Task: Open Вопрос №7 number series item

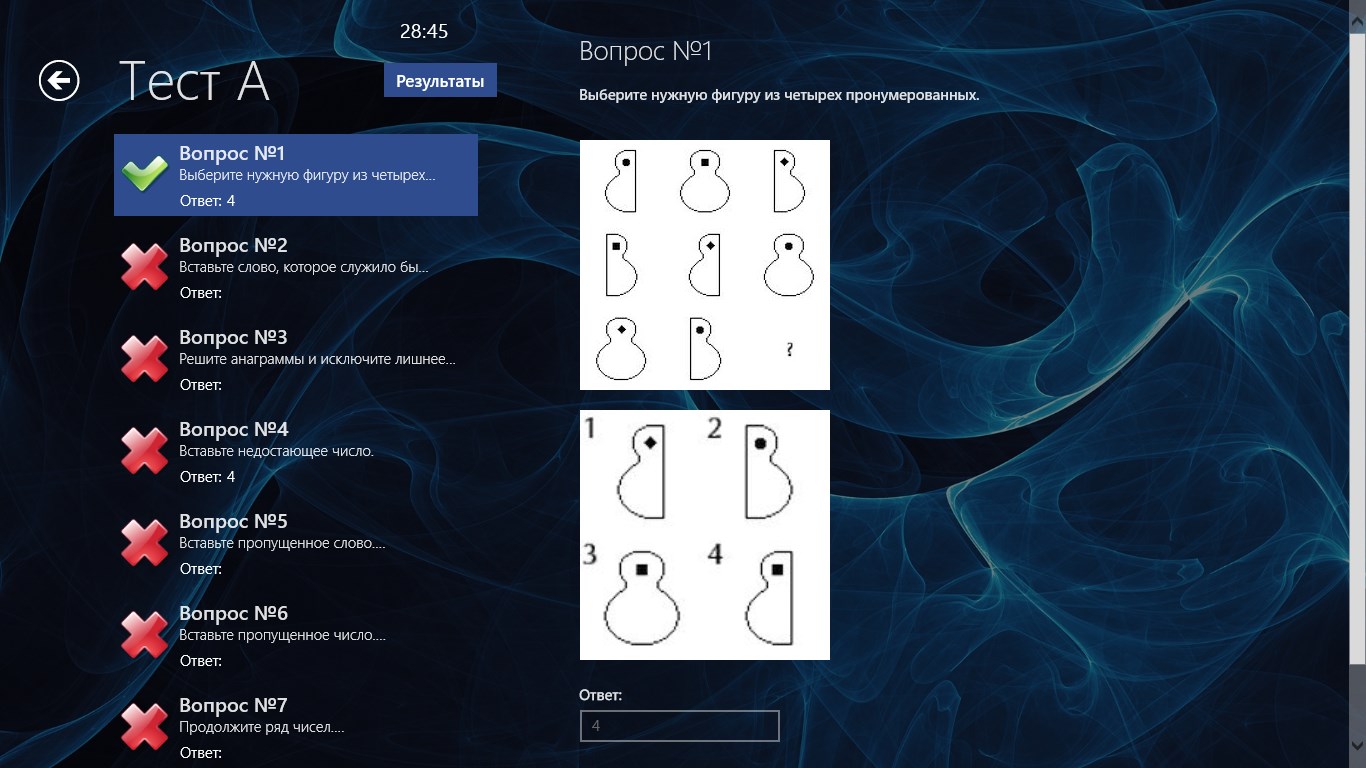Action: (296, 727)
